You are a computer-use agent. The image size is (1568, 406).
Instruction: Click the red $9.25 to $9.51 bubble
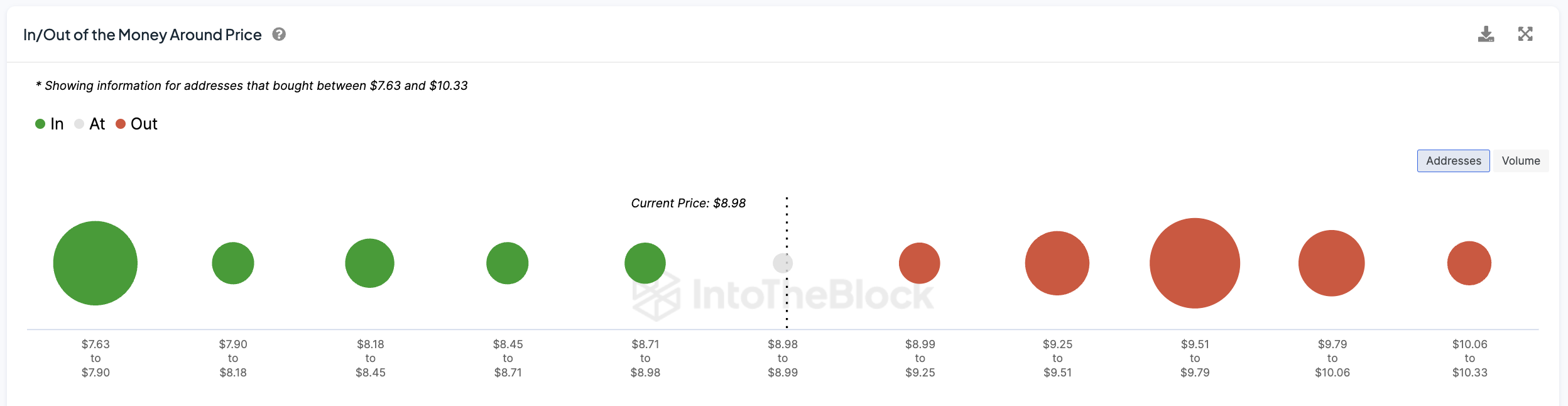pos(1057,263)
